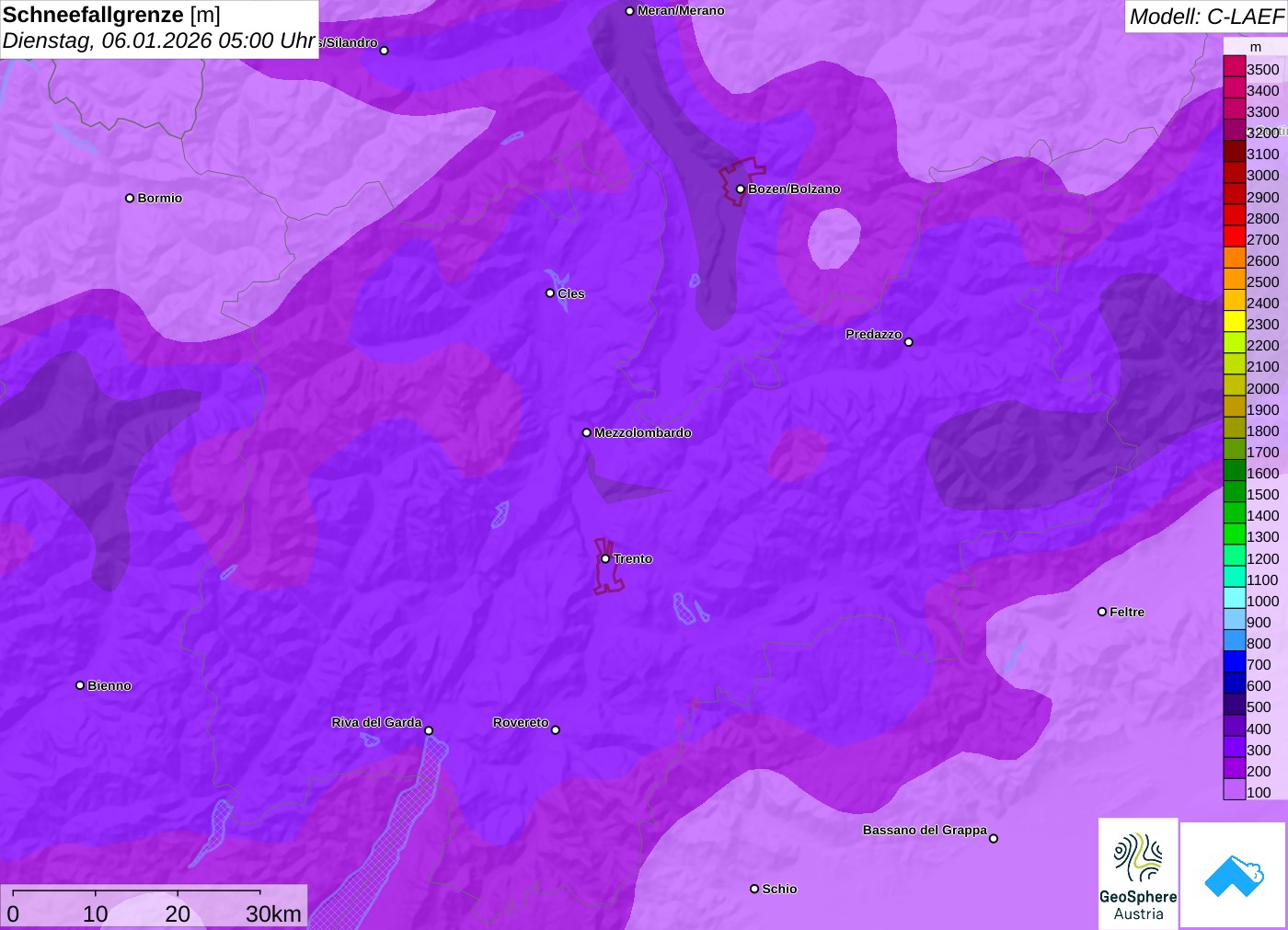Click the Bozen/Bolzano city marker
This screenshot has height=930, width=1288.
pyautogui.click(x=740, y=189)
